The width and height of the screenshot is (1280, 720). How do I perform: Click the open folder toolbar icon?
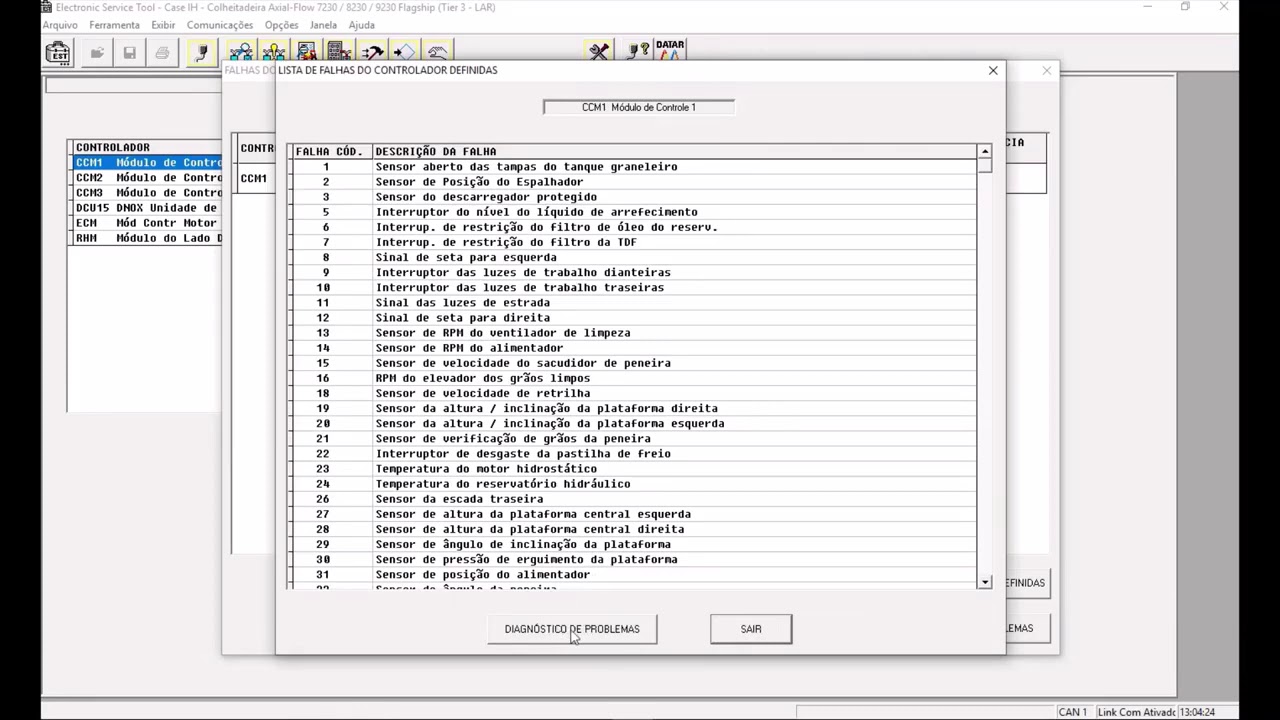click(x=97, y=53)
